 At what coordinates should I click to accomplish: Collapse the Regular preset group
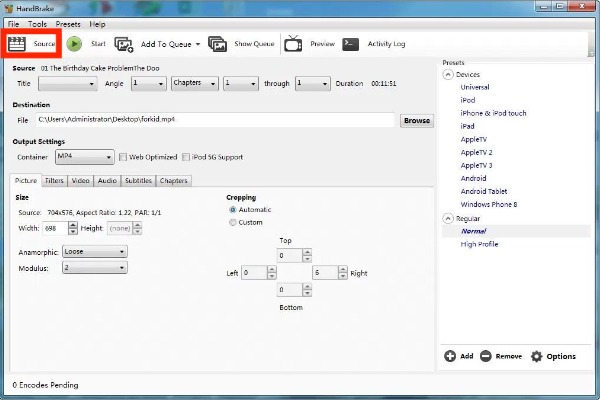448,219
